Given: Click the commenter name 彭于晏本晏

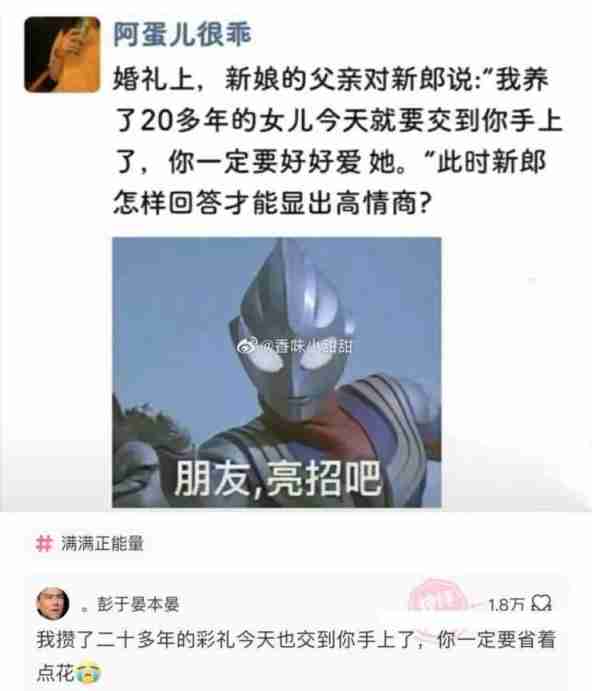Looking at the screenshot, I should pos(138,604).
